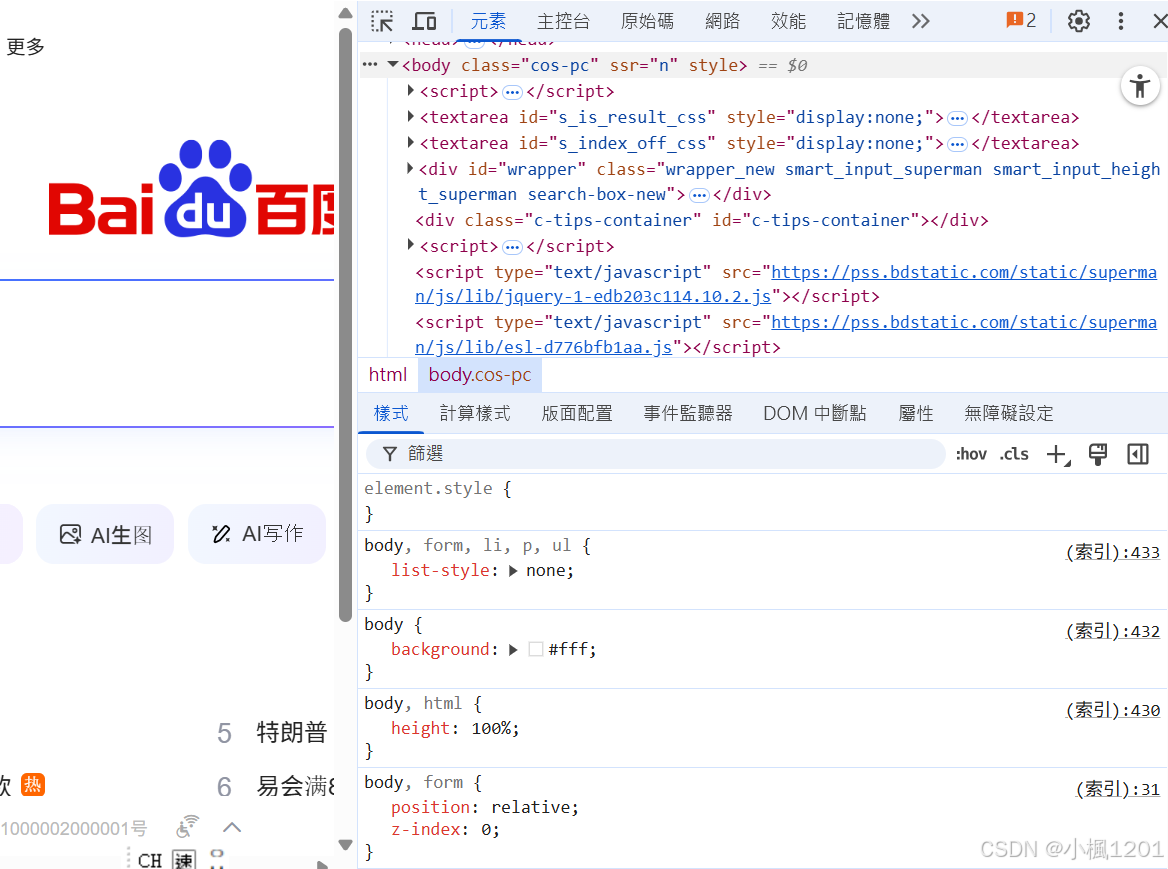
Task: Select the 版面配置 subtab
Action: click(x=577, y=413)
